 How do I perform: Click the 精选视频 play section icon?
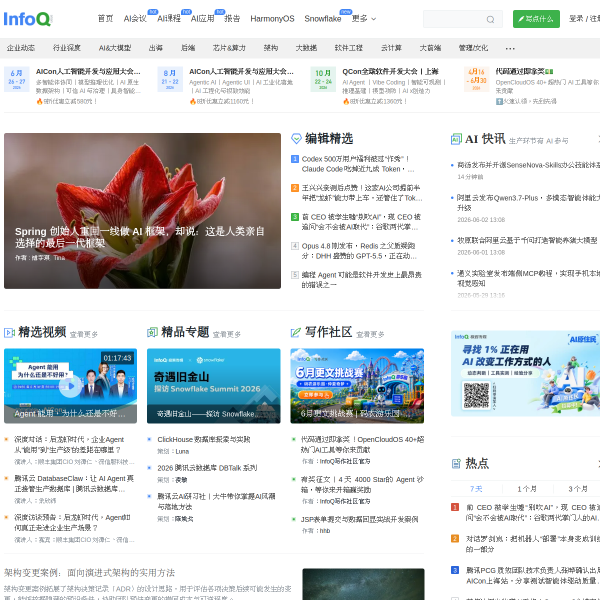pyautogui.click(x=9, y=333)
